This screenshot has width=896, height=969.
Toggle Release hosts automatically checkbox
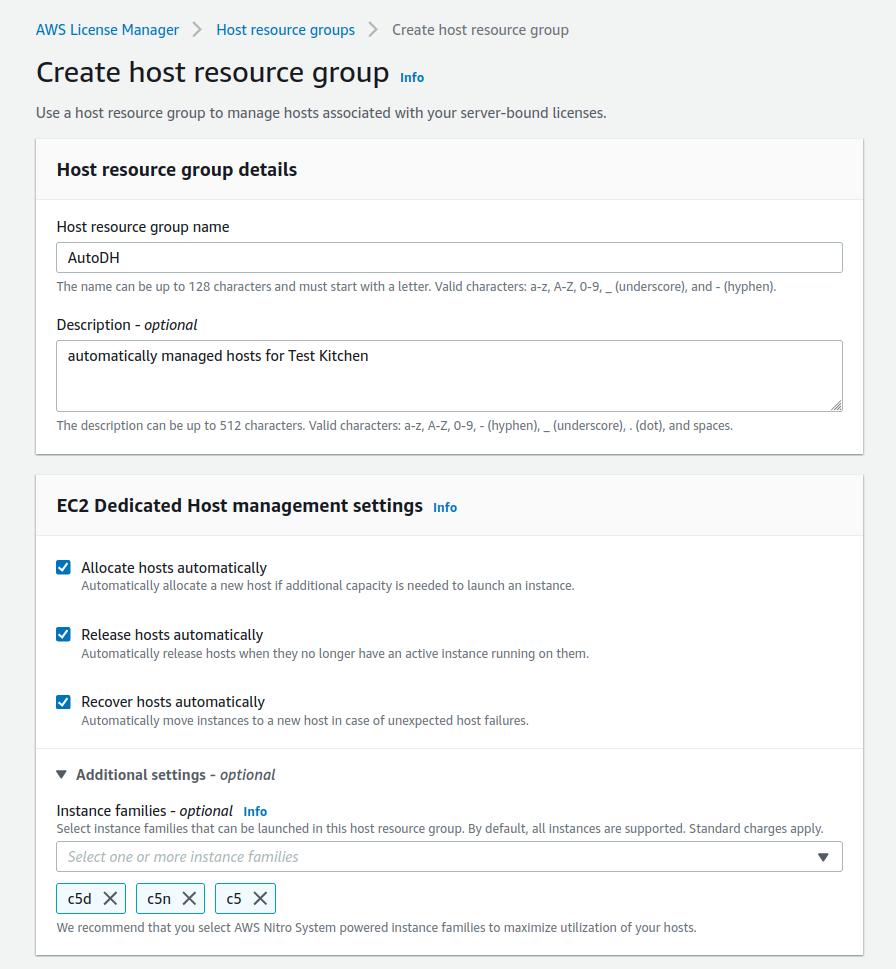[63, 635]
